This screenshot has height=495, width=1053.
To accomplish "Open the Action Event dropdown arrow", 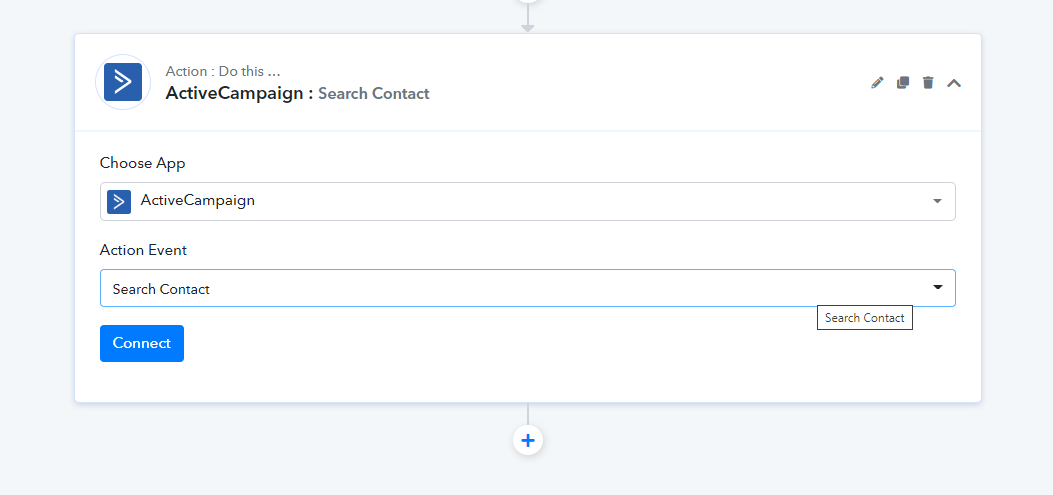I will tap(937, 287).
